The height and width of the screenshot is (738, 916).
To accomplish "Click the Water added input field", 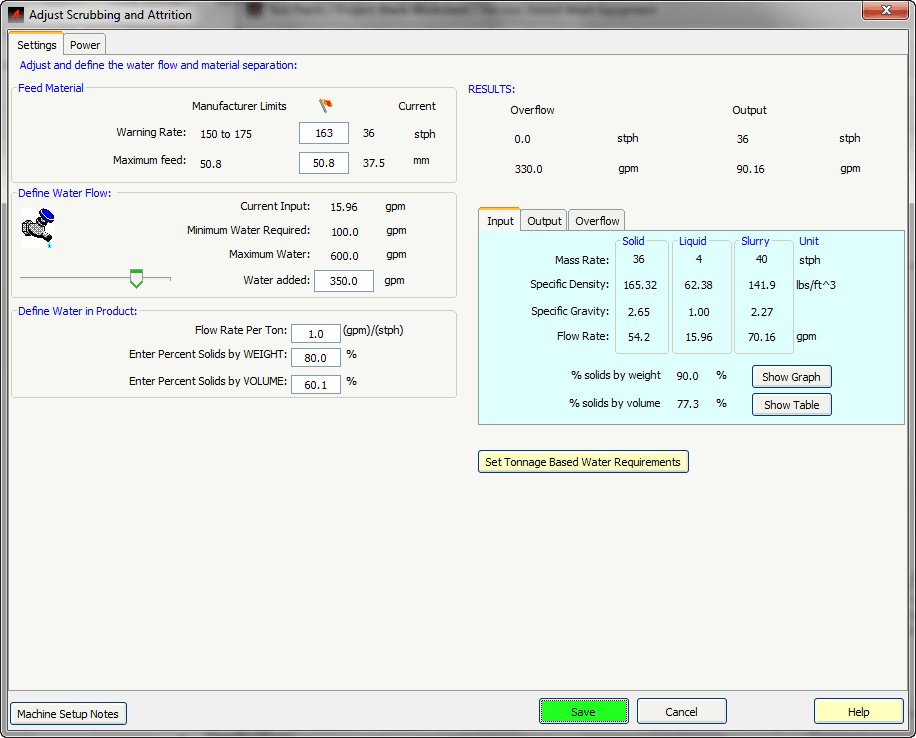I will [343, 281].
